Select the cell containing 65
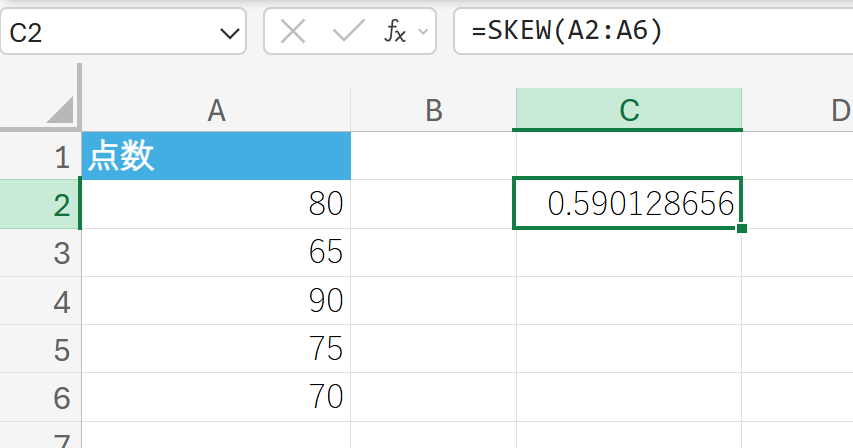 point(216,253)
